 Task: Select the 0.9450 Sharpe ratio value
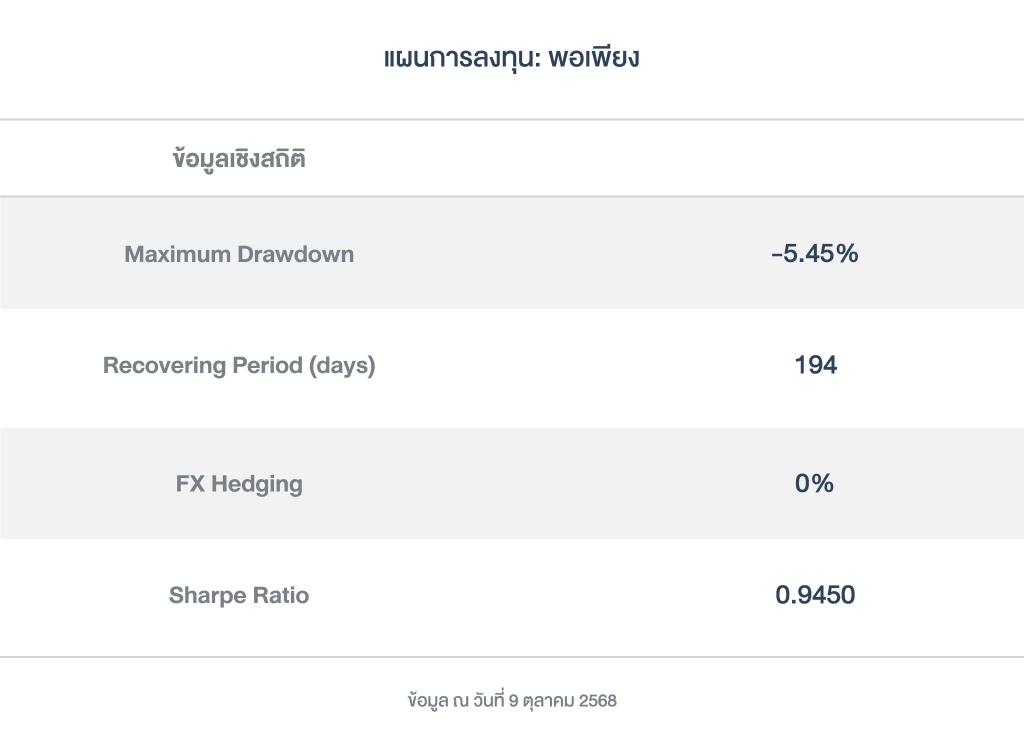point(815,596)
